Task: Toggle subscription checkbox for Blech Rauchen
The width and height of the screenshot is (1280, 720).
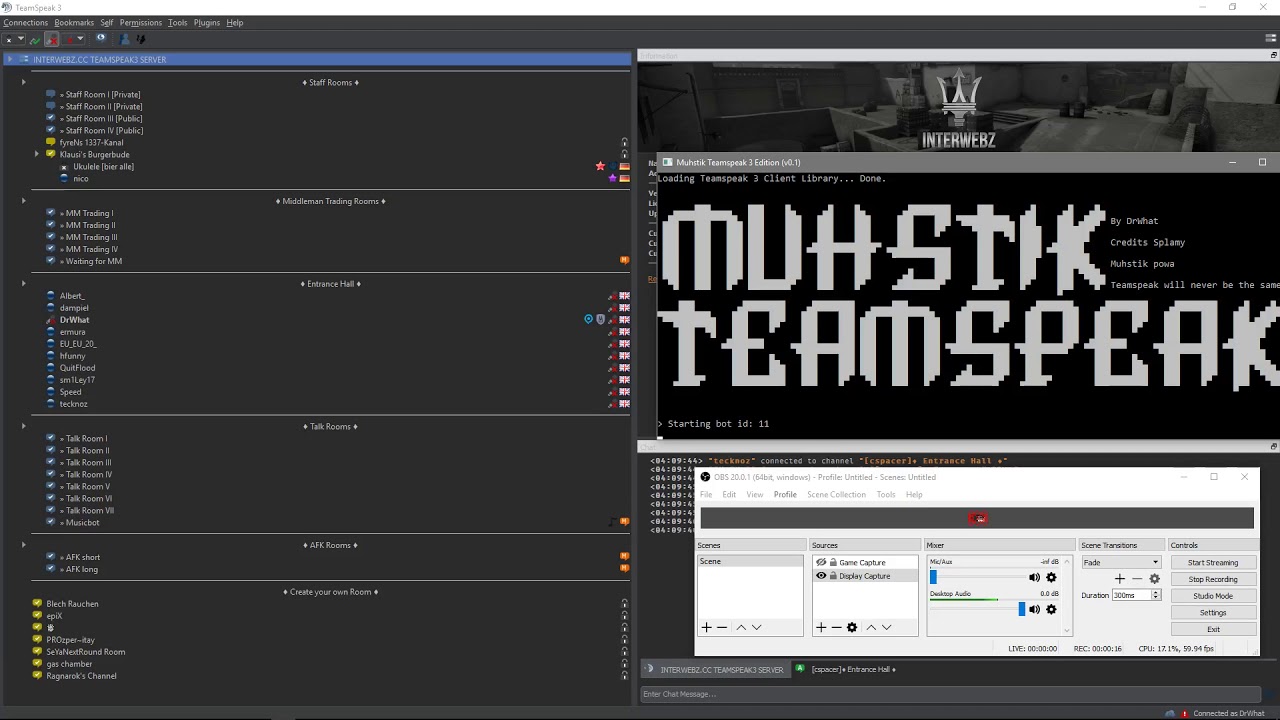Action: (x=37, y=603)
